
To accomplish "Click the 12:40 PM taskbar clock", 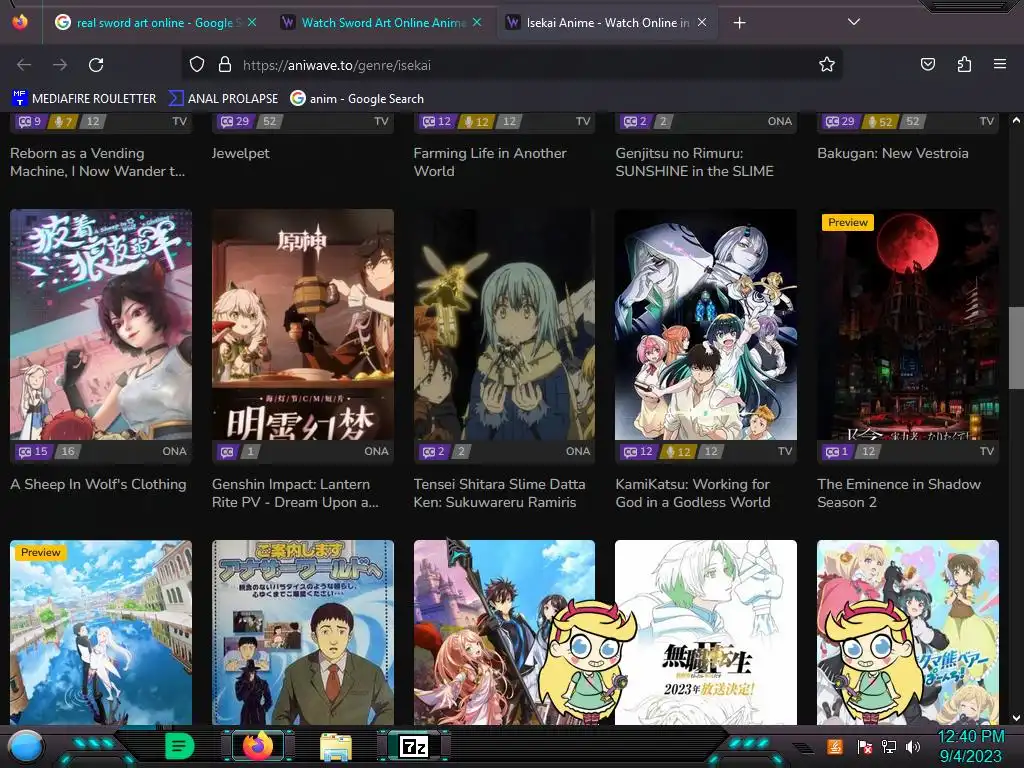I will [970, 737].
